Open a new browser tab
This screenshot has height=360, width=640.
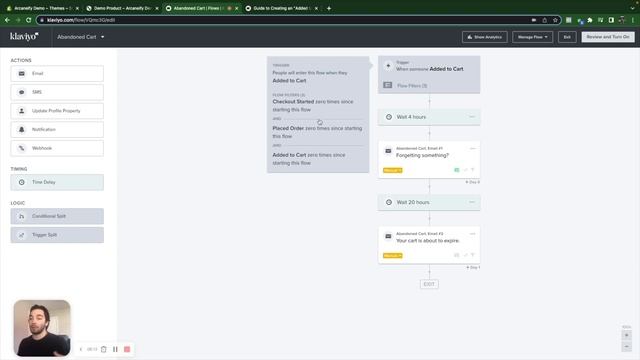329,8
